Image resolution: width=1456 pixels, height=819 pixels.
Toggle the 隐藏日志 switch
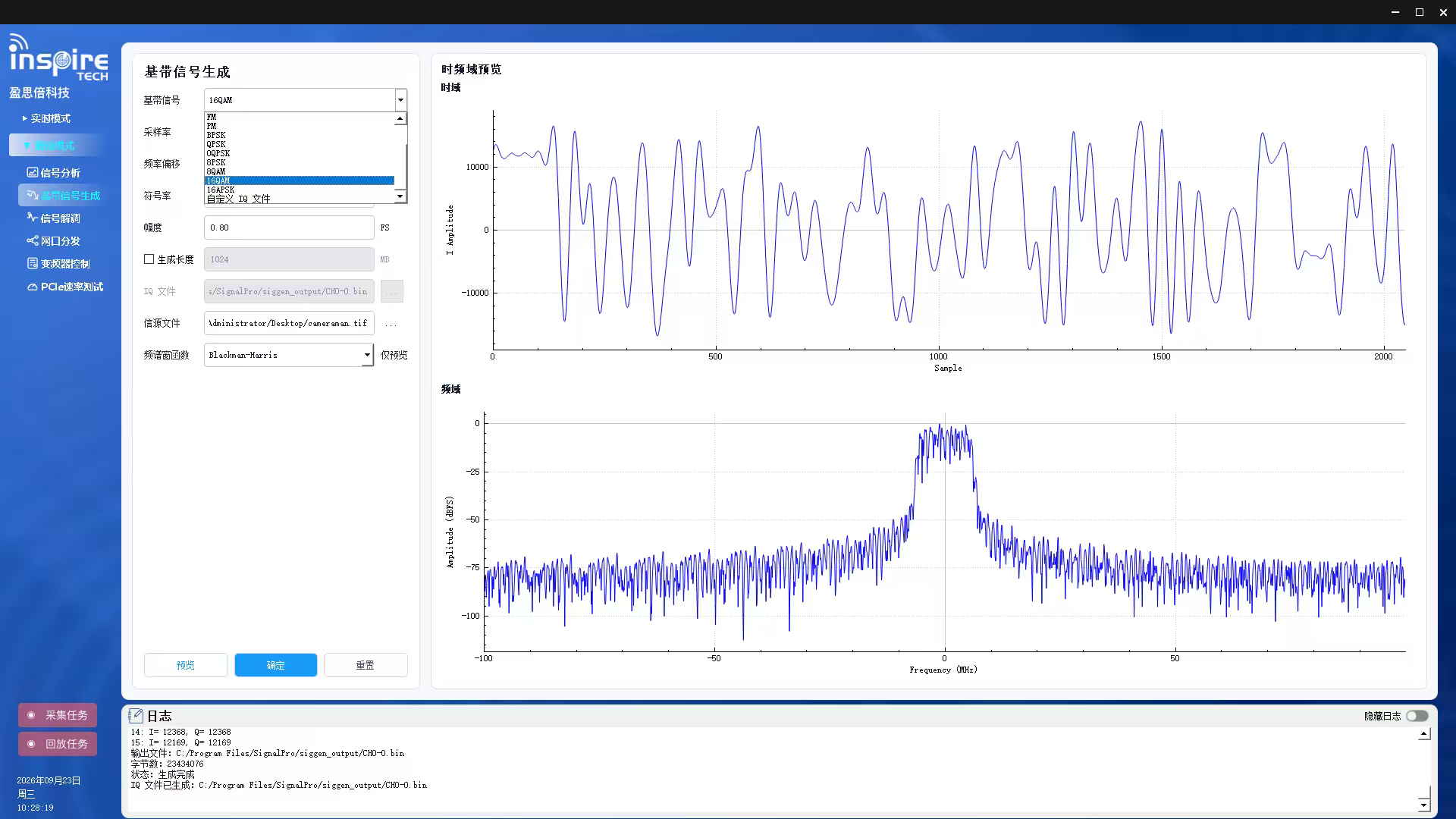pyautogui.click(x=1417, y=716)
